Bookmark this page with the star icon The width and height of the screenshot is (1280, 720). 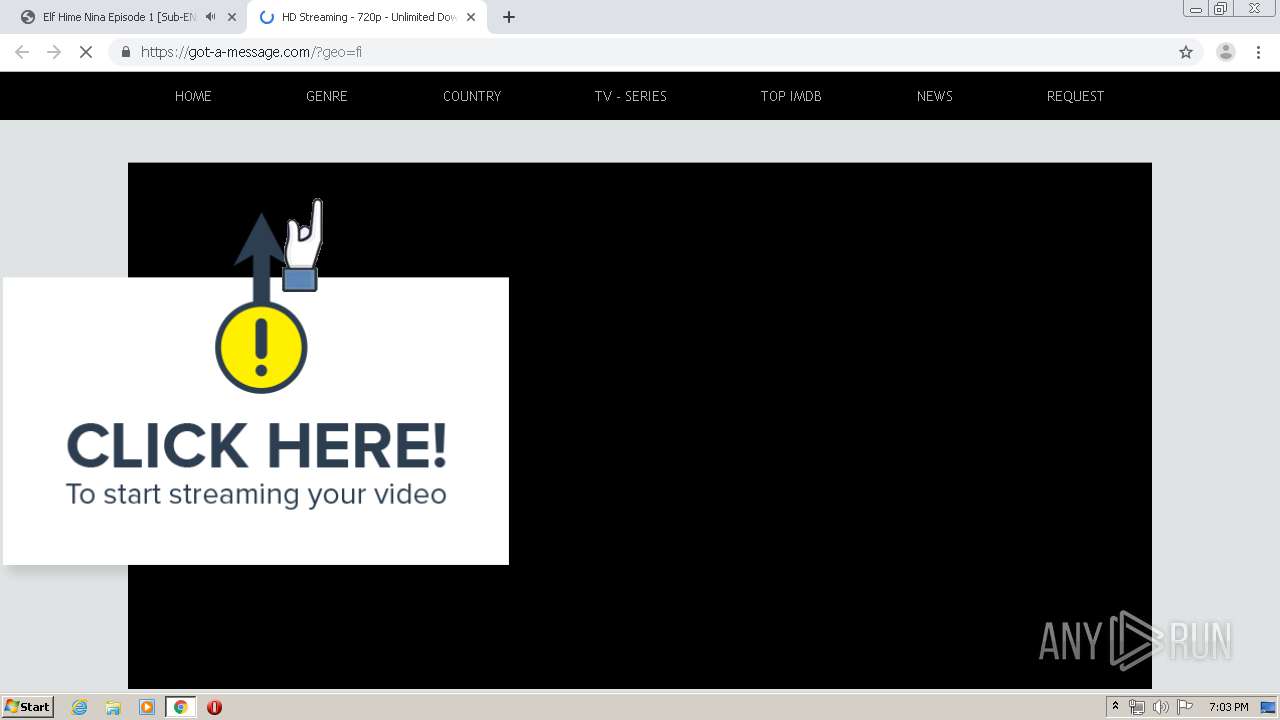point(1186,52)
